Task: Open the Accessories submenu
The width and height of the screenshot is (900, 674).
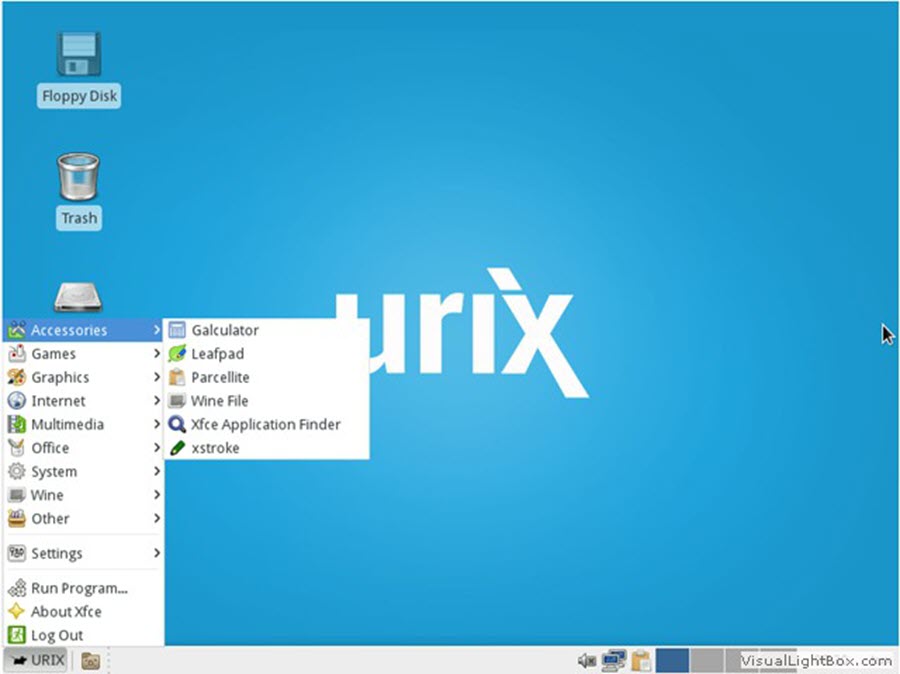Action: click(83, 330)
